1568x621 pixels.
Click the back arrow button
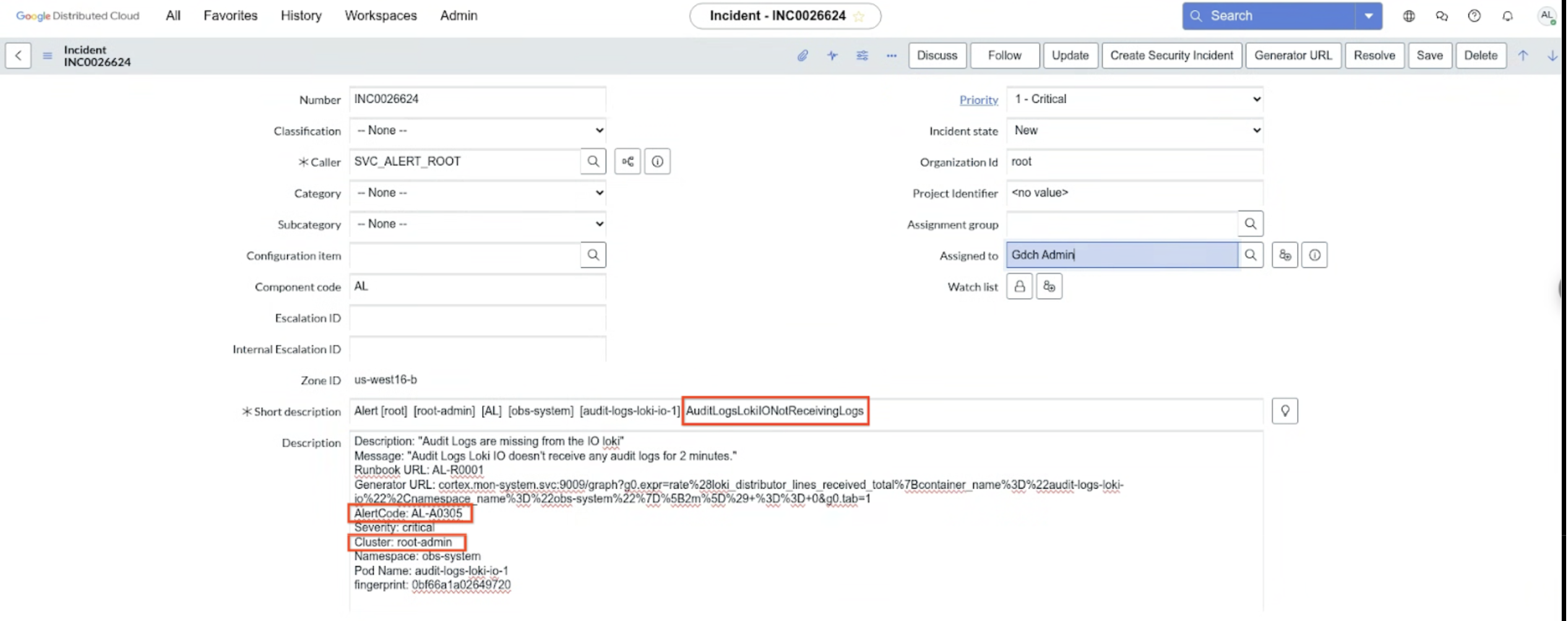[19, 56]
